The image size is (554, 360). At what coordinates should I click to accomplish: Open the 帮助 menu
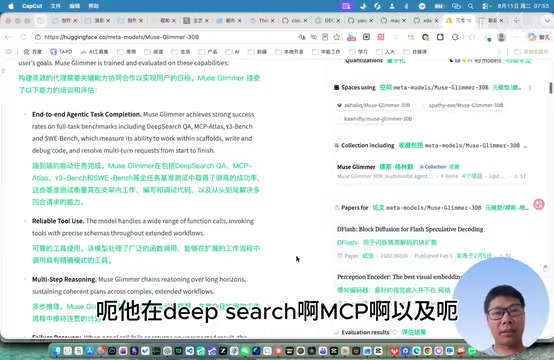pyautogui.click(x=94, y=6)
